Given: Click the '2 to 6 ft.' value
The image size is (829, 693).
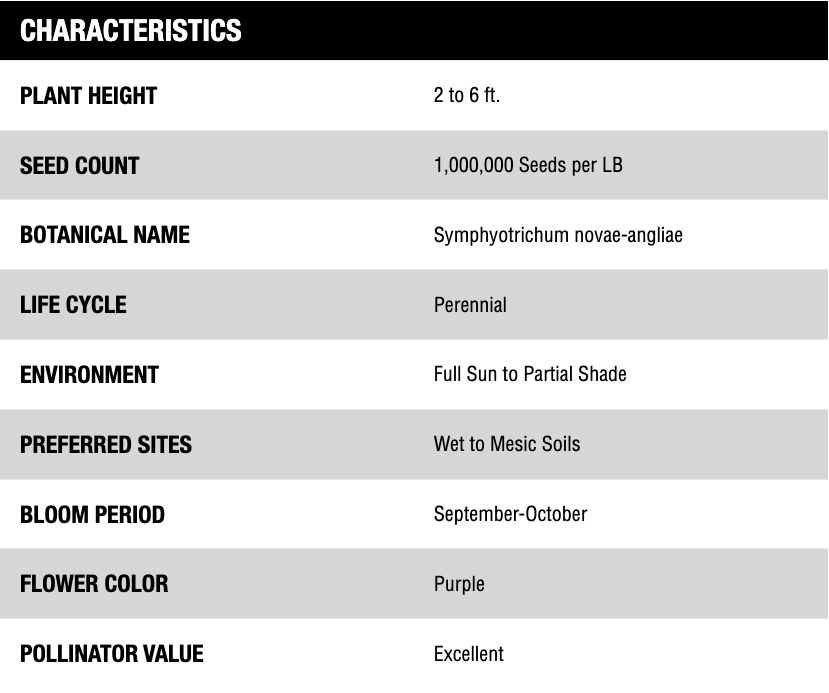Looking at the screenshot, I should 466,96.
